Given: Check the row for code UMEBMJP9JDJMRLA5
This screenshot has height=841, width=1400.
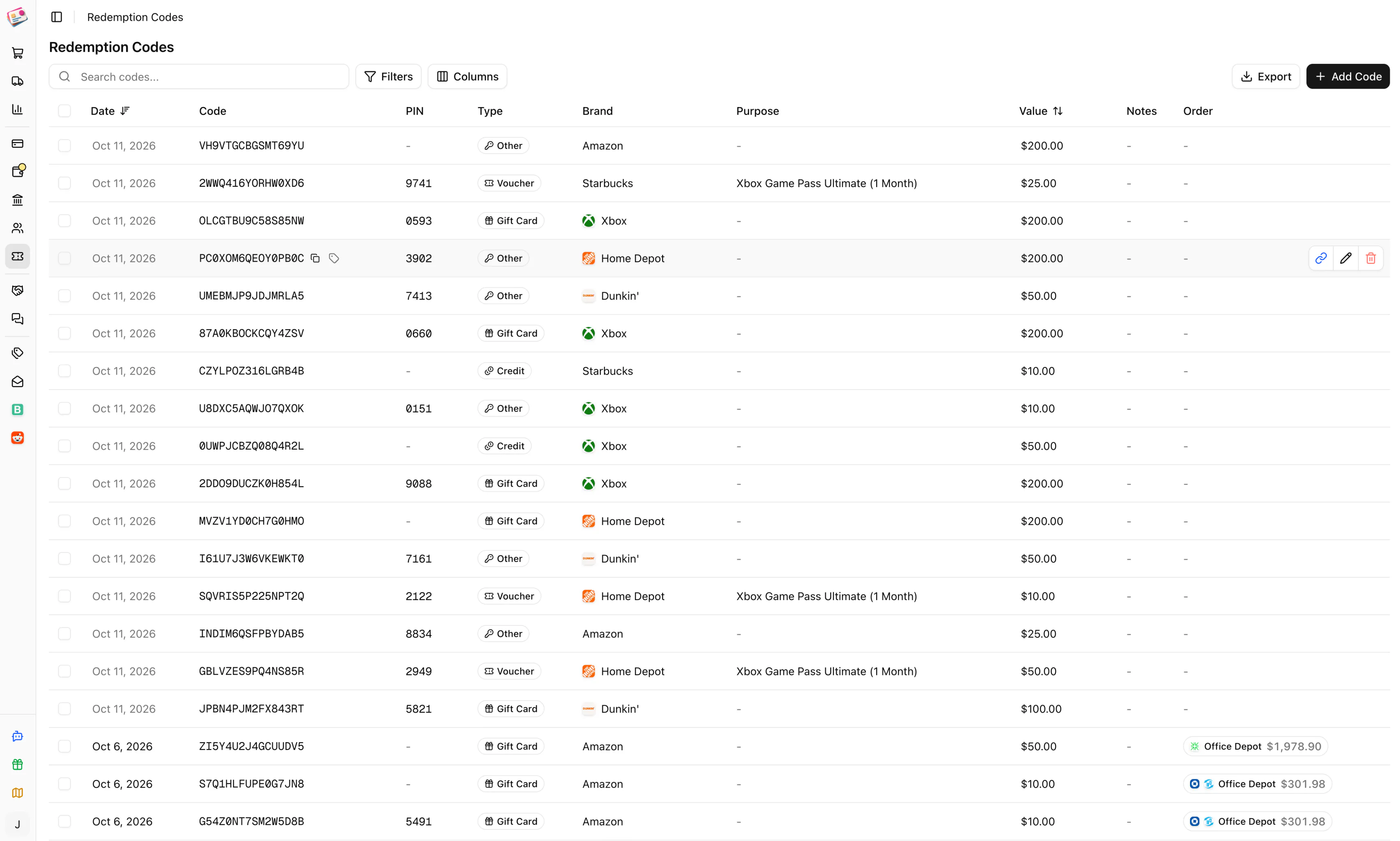Looking at the screenshot, I should 65,296.
